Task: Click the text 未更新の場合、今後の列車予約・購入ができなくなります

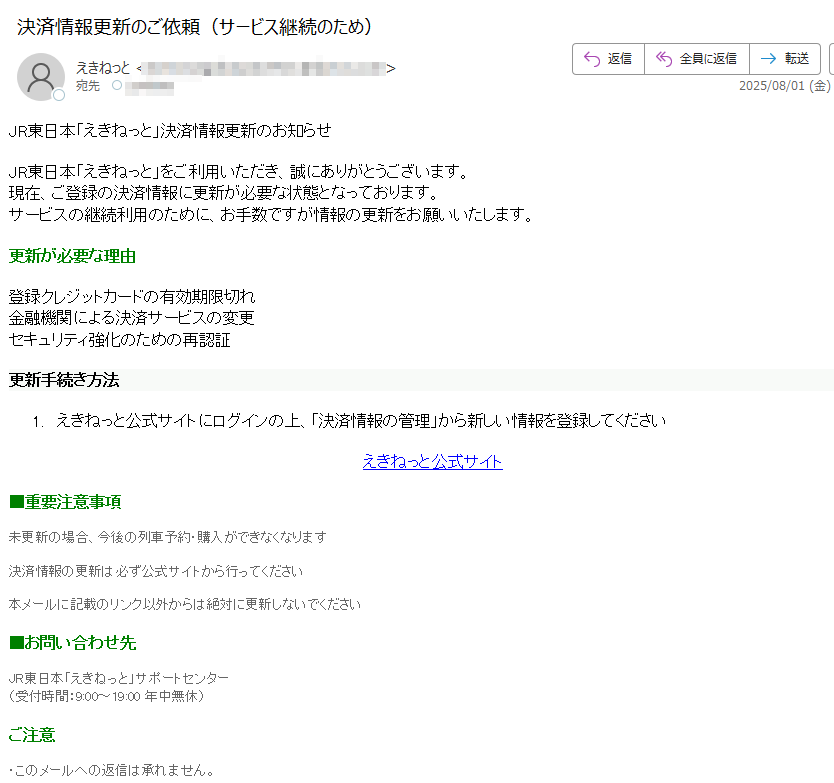Action: coord(168,537)
